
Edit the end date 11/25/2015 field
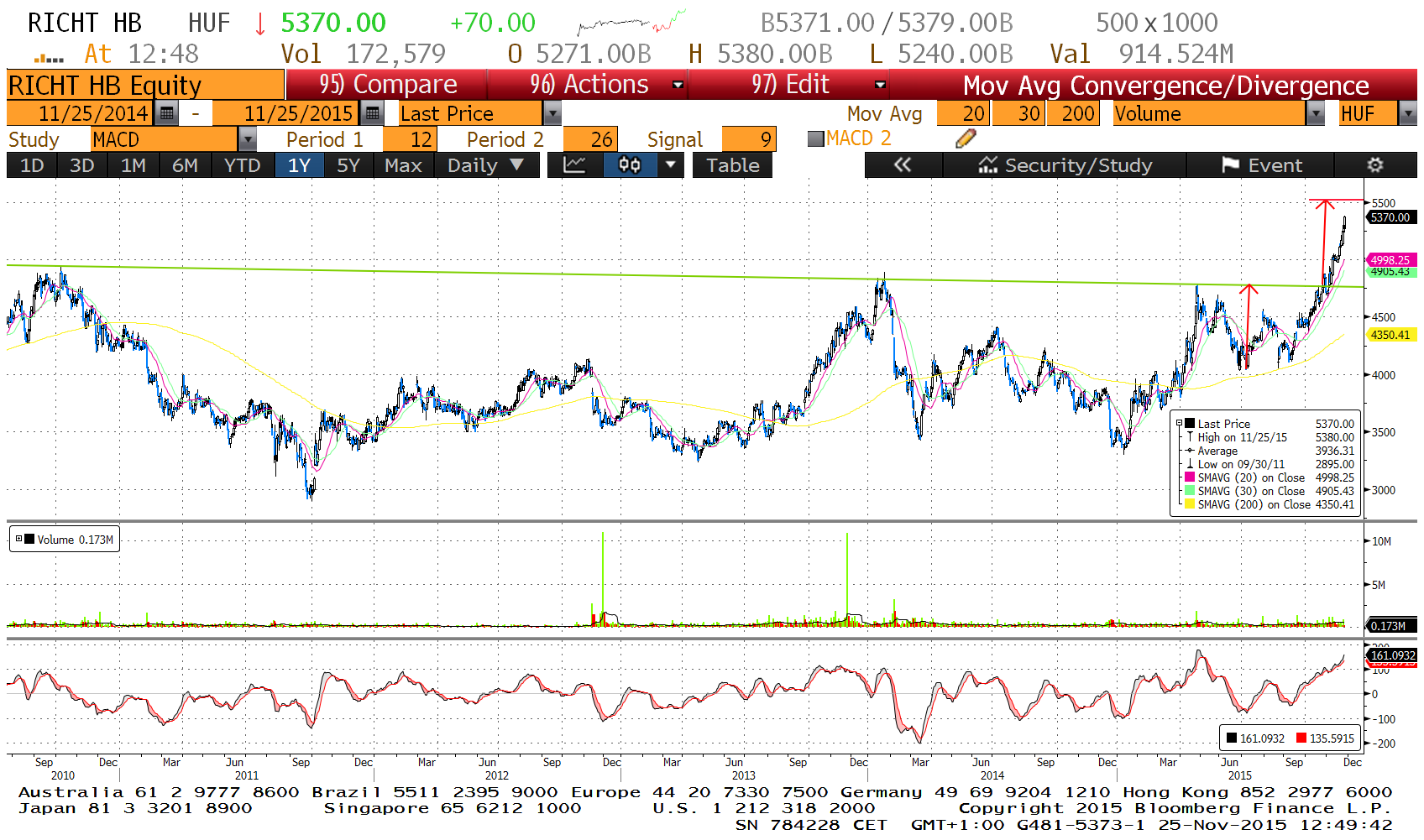coord(286,113)
